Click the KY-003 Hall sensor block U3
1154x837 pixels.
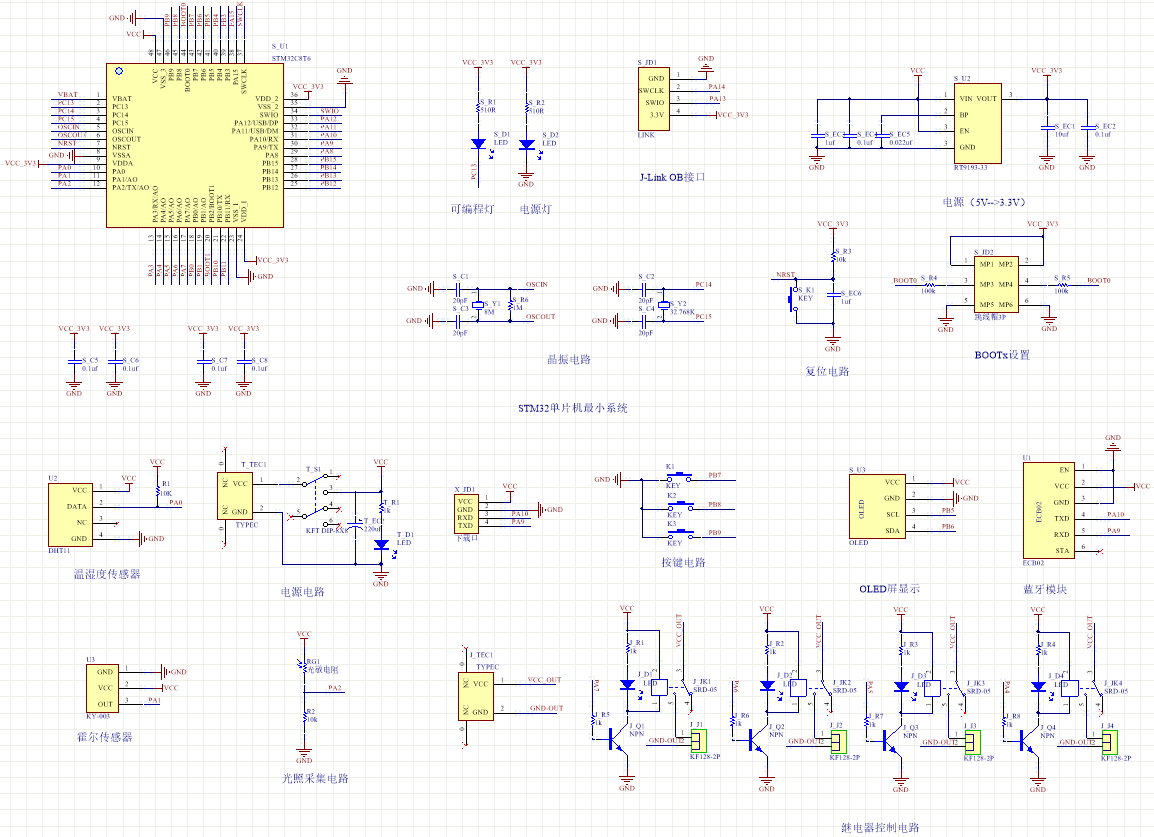click(102, 688)
